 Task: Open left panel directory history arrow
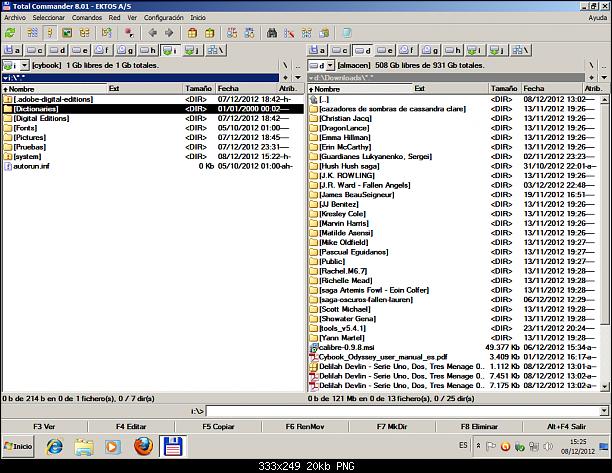(298, 77)
